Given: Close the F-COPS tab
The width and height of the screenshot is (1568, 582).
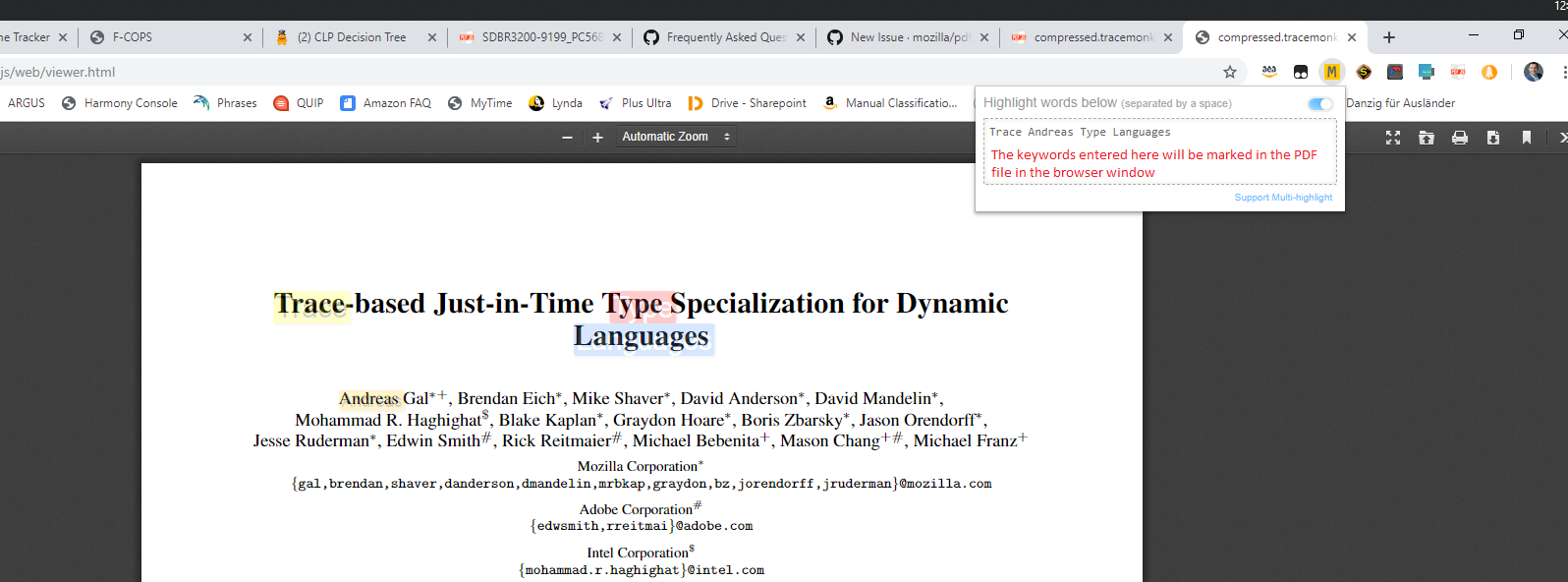Looking at the screenshot, I should pos(247,37).
